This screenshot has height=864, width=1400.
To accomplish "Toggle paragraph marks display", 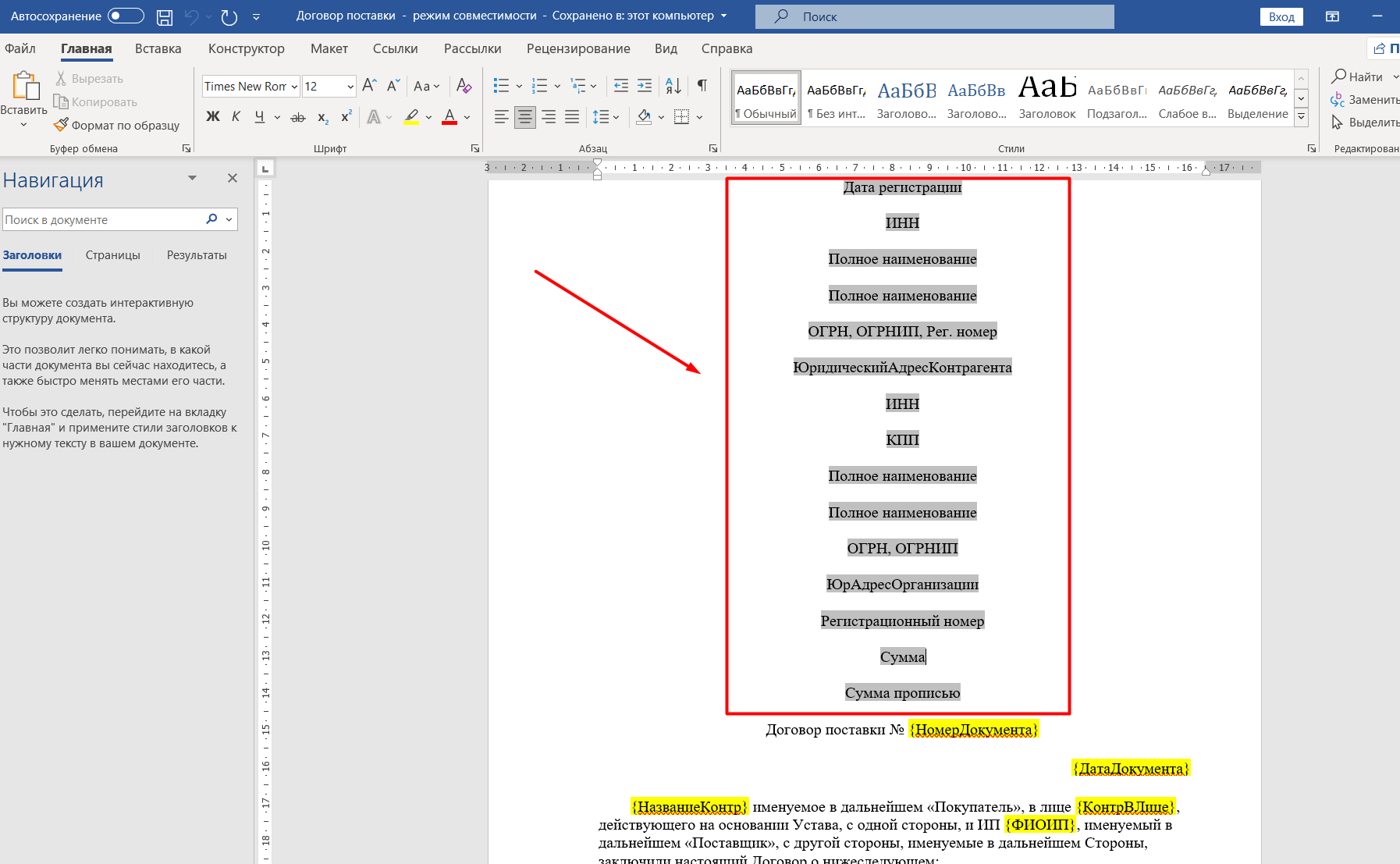I will point(702,86).
